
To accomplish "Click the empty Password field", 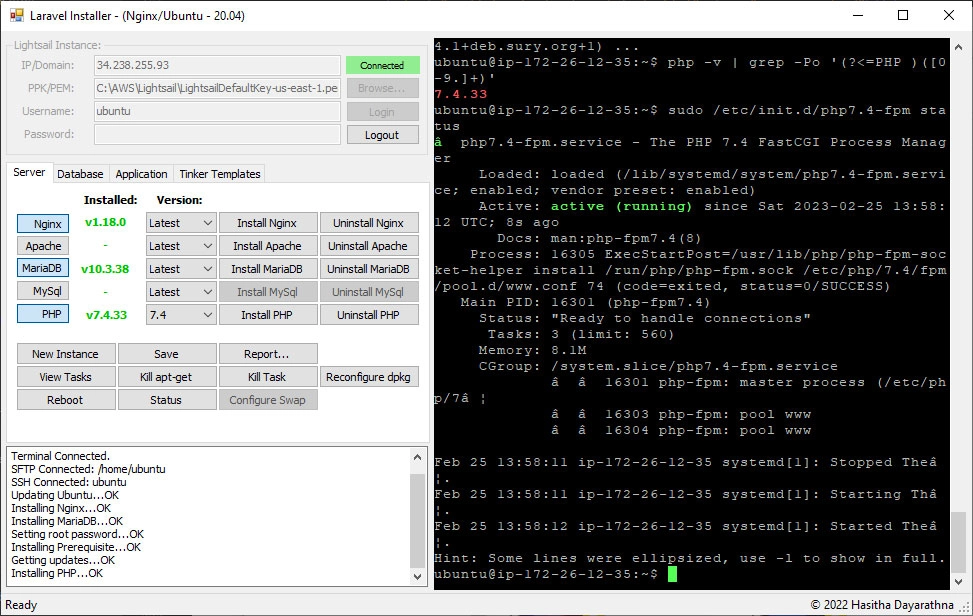I will pyautogui.click(x=217, y=134).
